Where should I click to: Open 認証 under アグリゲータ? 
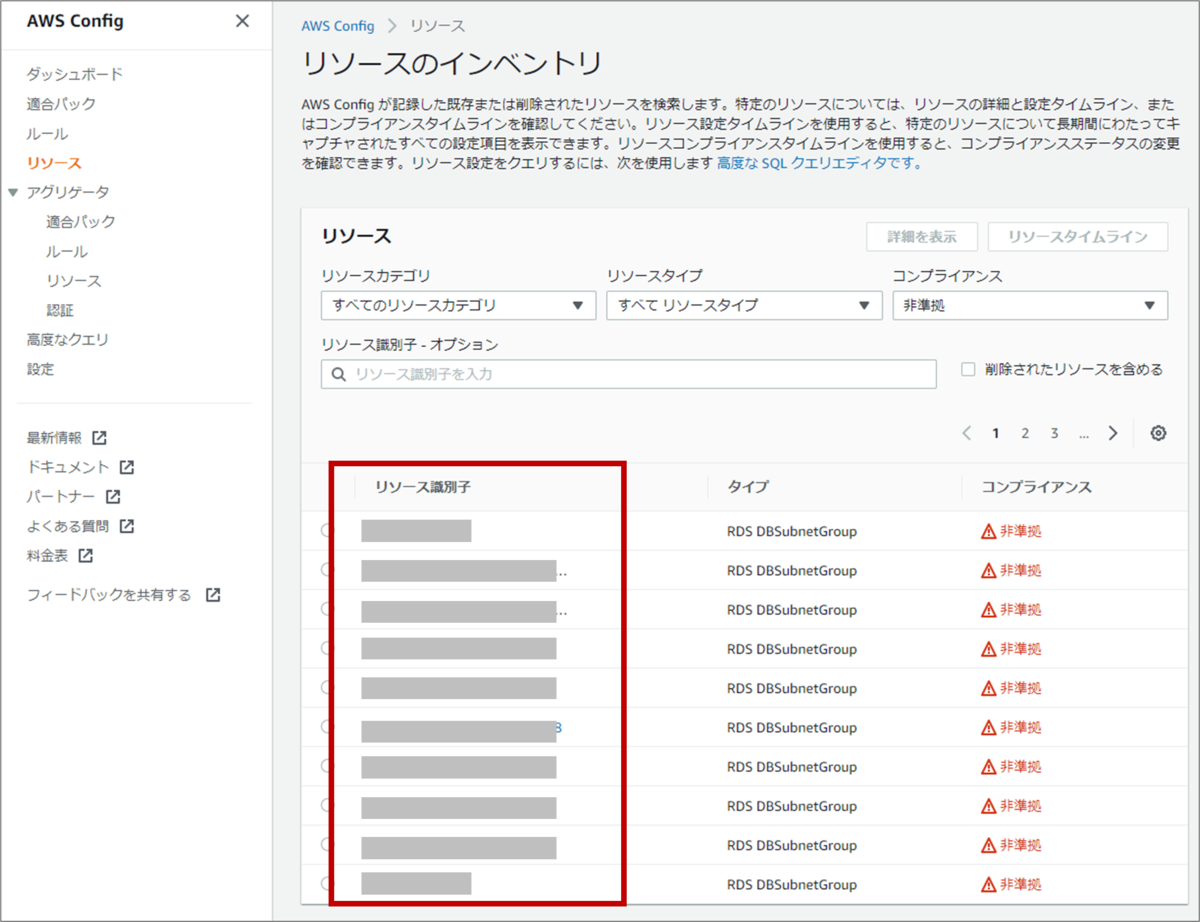60,311
